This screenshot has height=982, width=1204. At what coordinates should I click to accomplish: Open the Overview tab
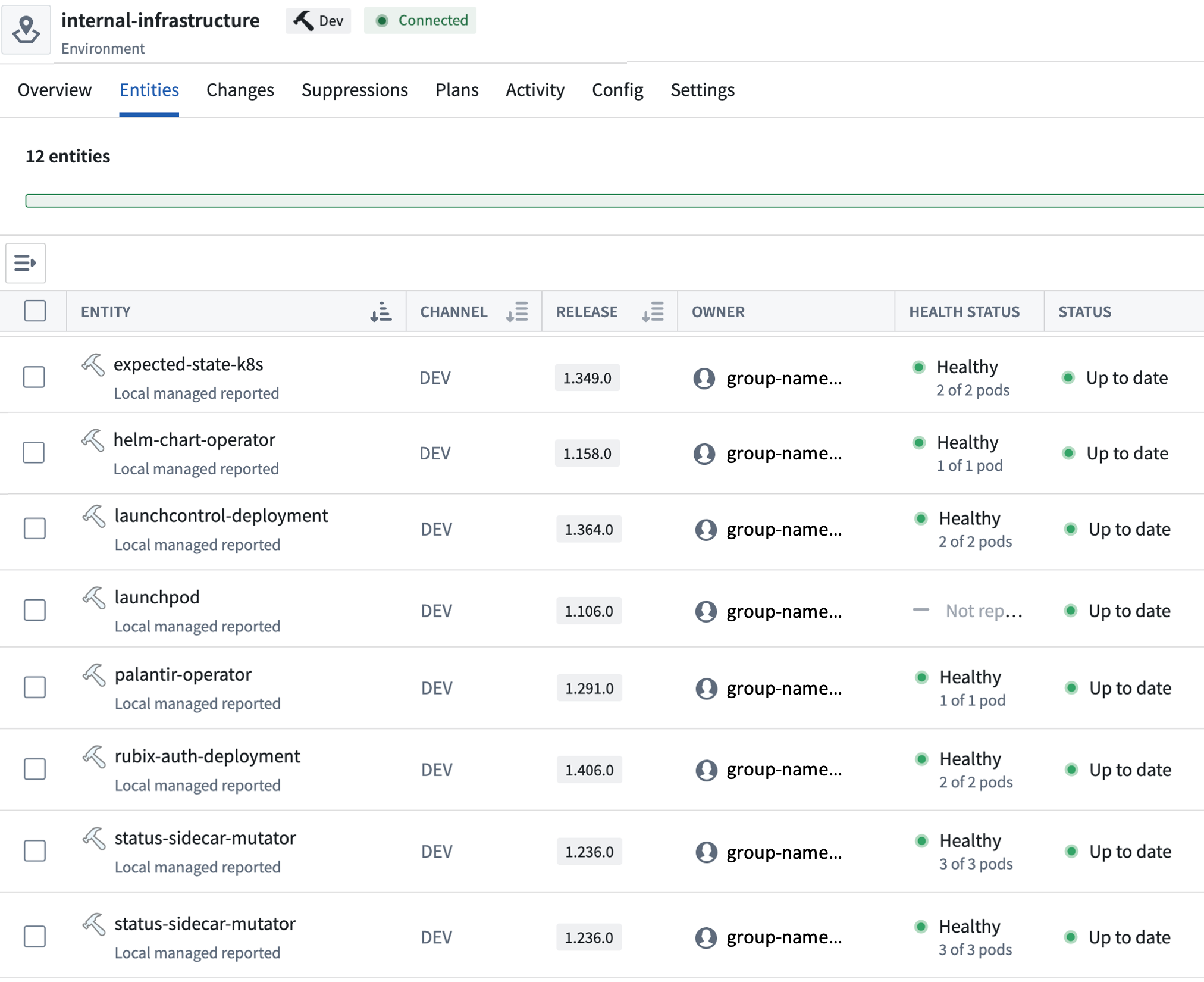55,90
